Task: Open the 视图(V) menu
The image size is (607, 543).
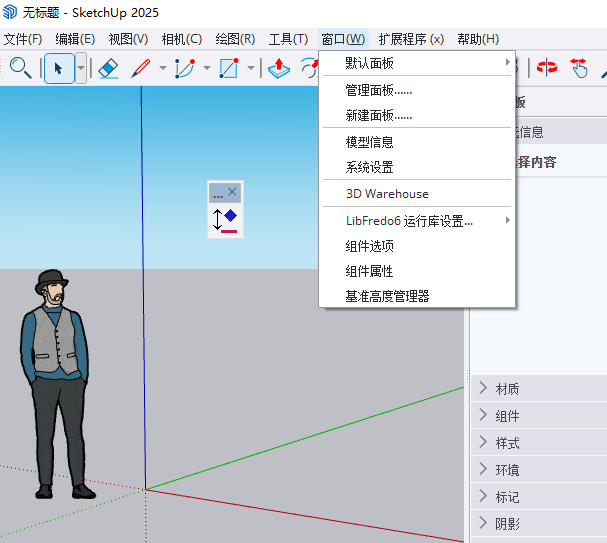Action: [128, 39]
